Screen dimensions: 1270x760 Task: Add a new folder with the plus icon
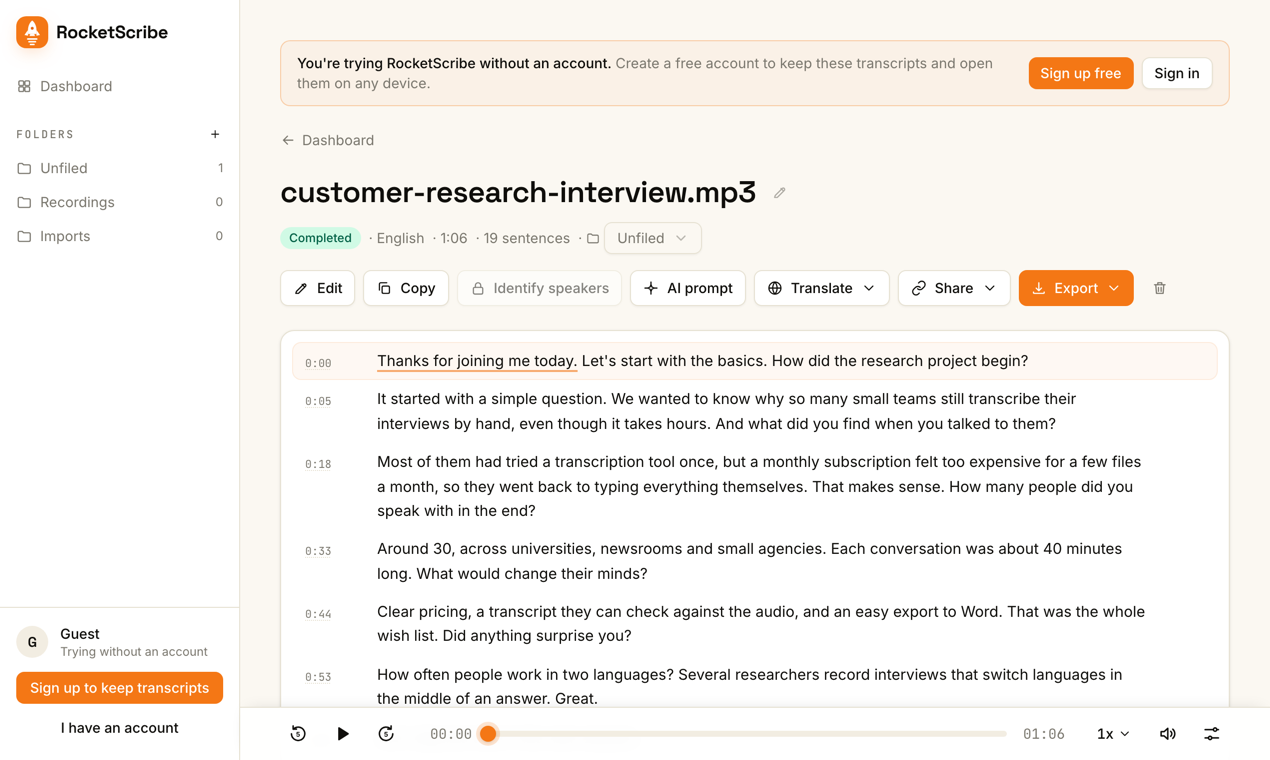(x=215, y=134)
